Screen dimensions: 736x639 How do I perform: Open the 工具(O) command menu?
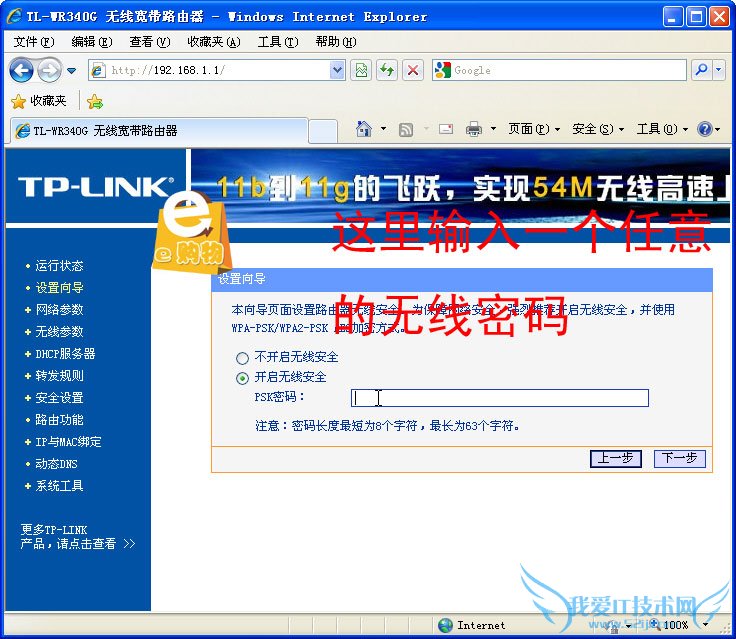point(662,129)
